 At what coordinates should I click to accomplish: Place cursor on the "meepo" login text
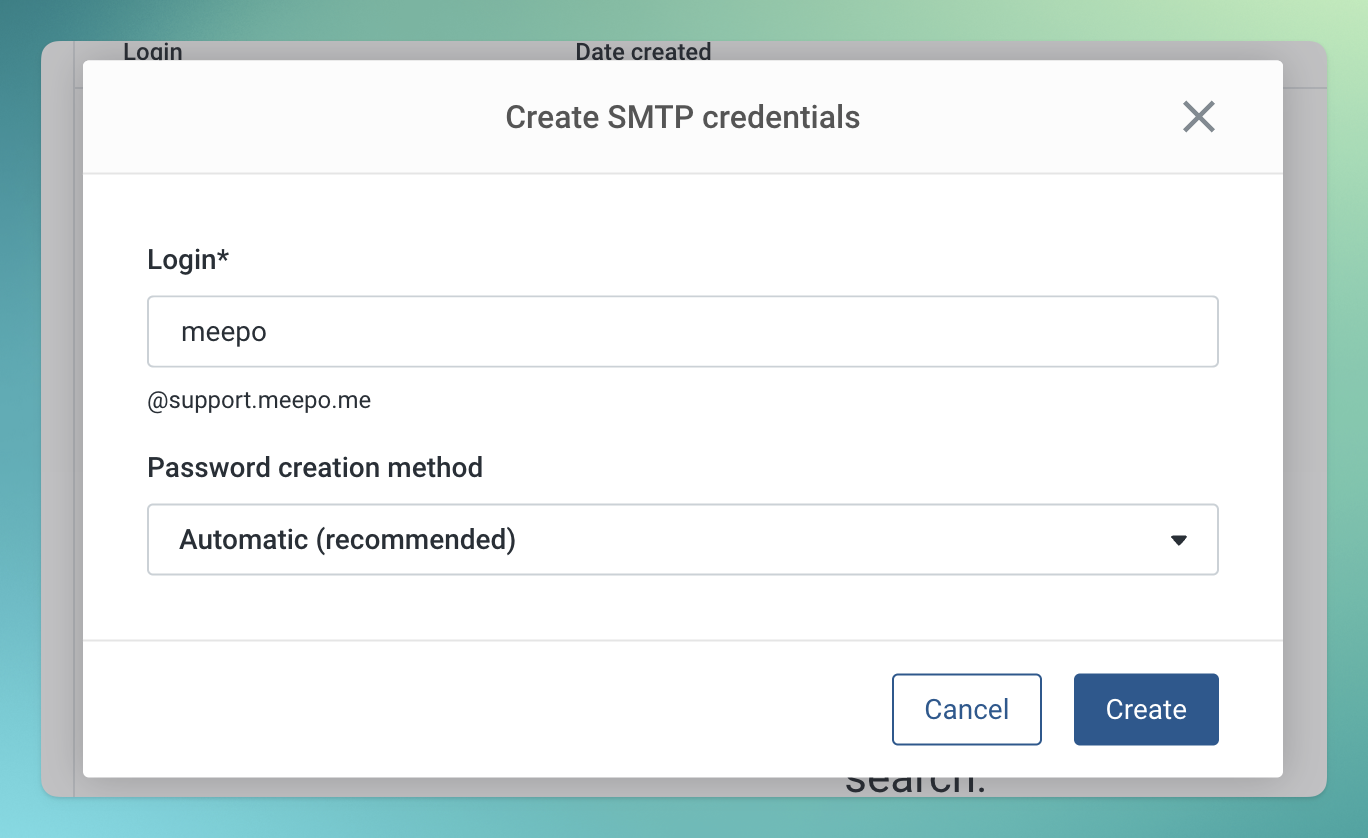(x=224, y=331)
